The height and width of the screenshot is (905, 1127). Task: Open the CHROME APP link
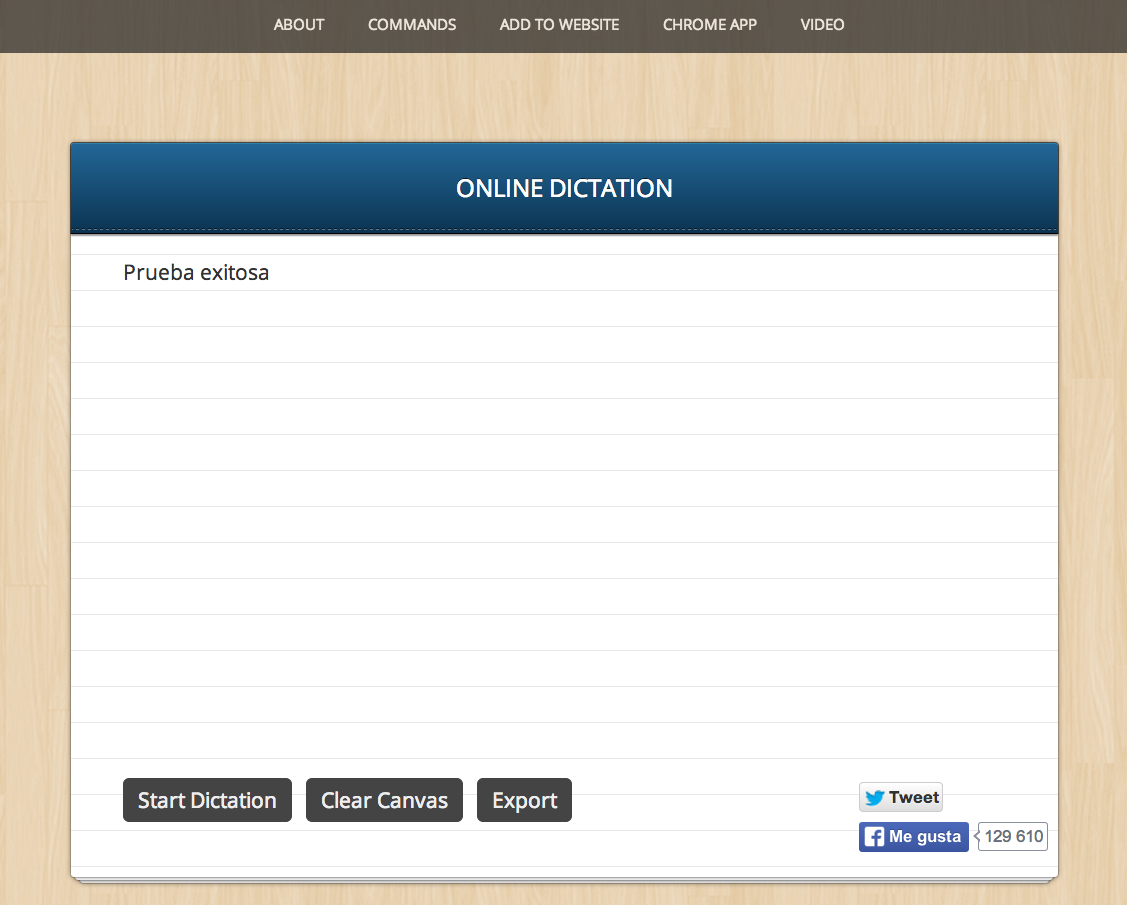709,24
